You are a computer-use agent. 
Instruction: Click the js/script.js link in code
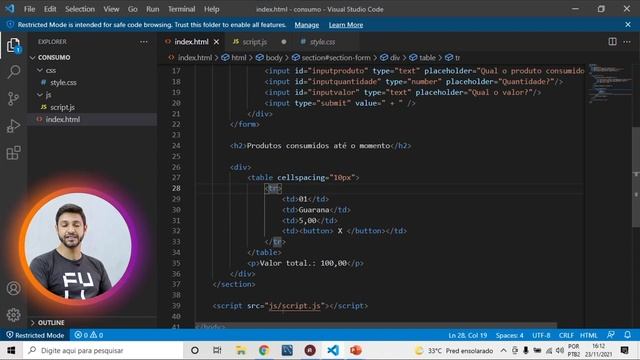[x=295, y=306]
